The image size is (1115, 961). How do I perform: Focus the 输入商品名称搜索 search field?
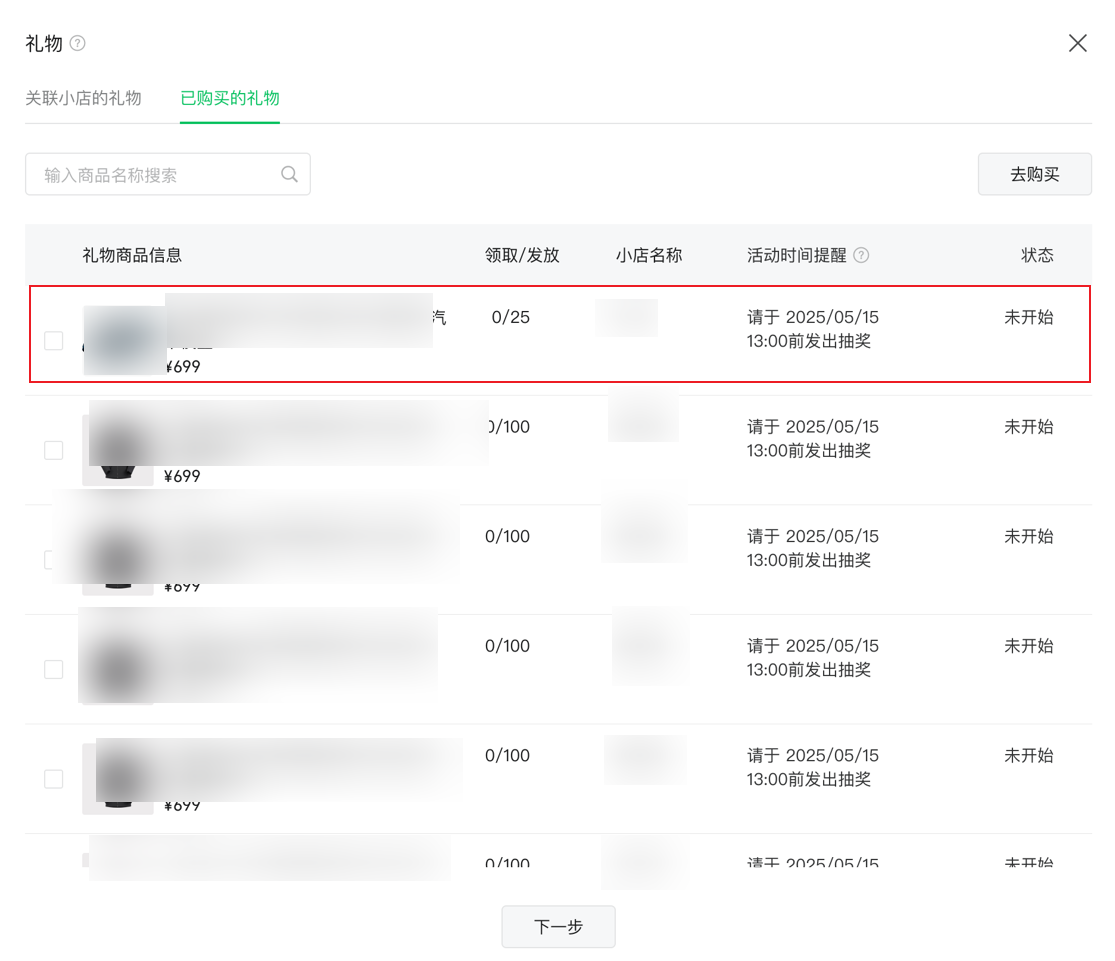click(x=168, y=174)
